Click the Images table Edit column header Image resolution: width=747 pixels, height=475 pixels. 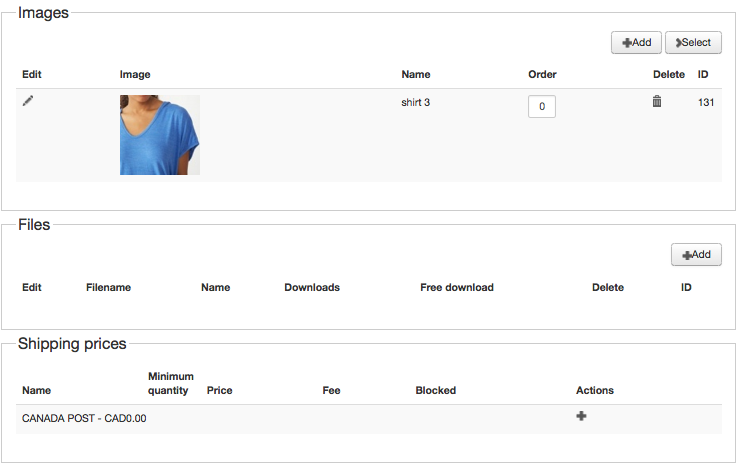tap(31, 74)
